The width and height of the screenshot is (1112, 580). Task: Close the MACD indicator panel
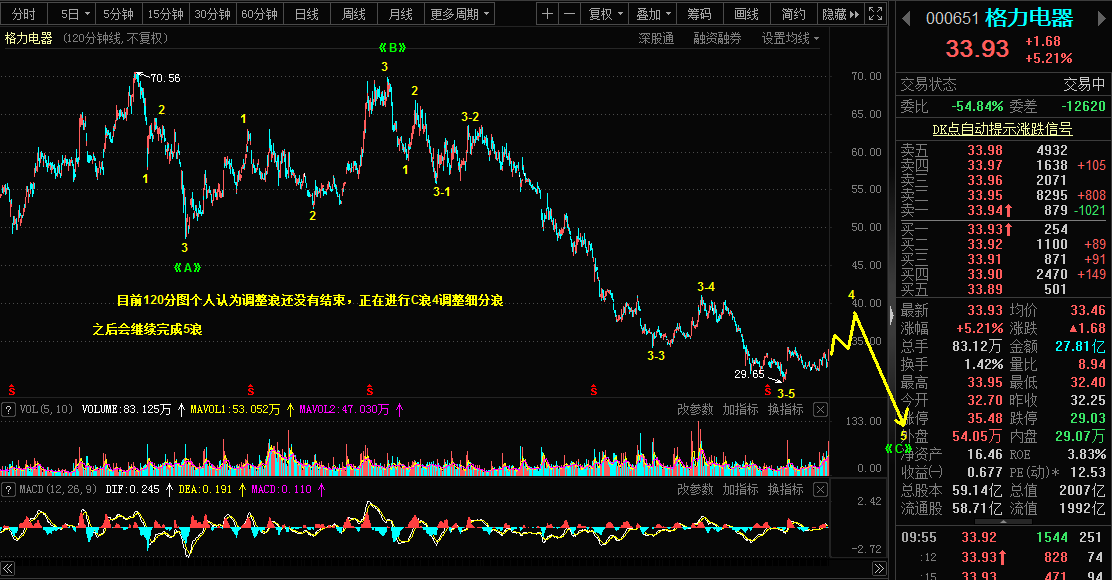(x=820, y=489)
